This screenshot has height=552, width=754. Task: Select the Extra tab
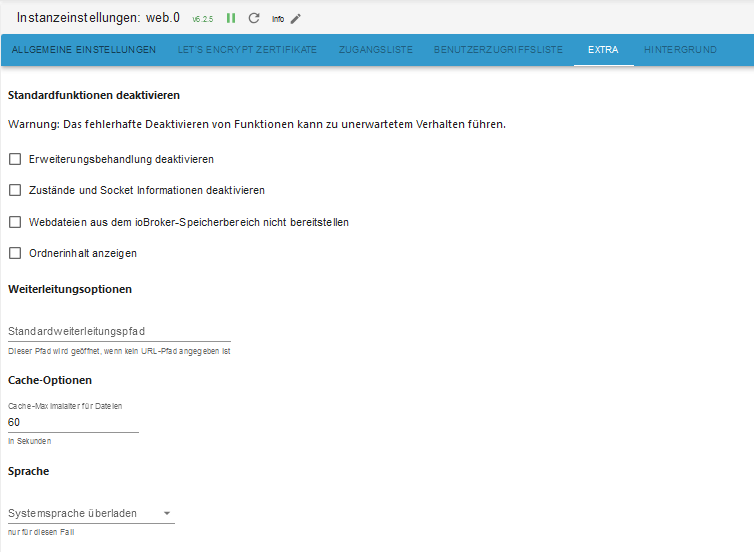[603, 50]
